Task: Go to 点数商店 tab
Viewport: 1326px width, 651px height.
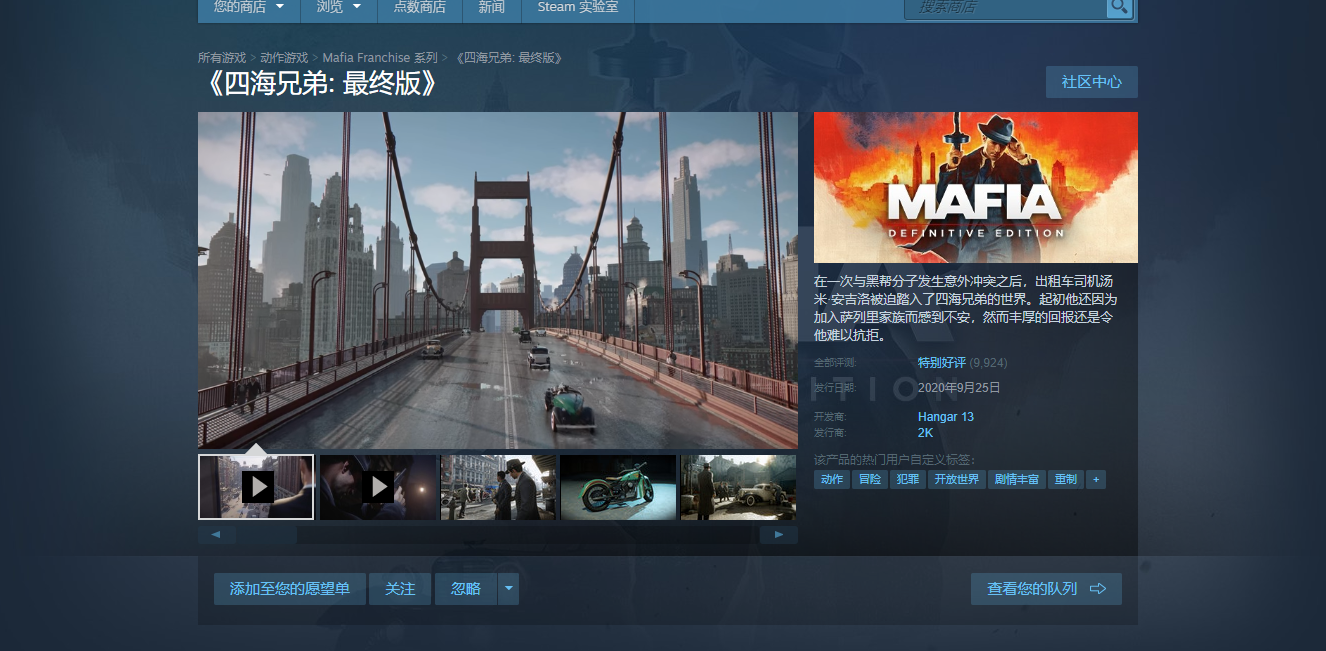Action: click(419, 8)
